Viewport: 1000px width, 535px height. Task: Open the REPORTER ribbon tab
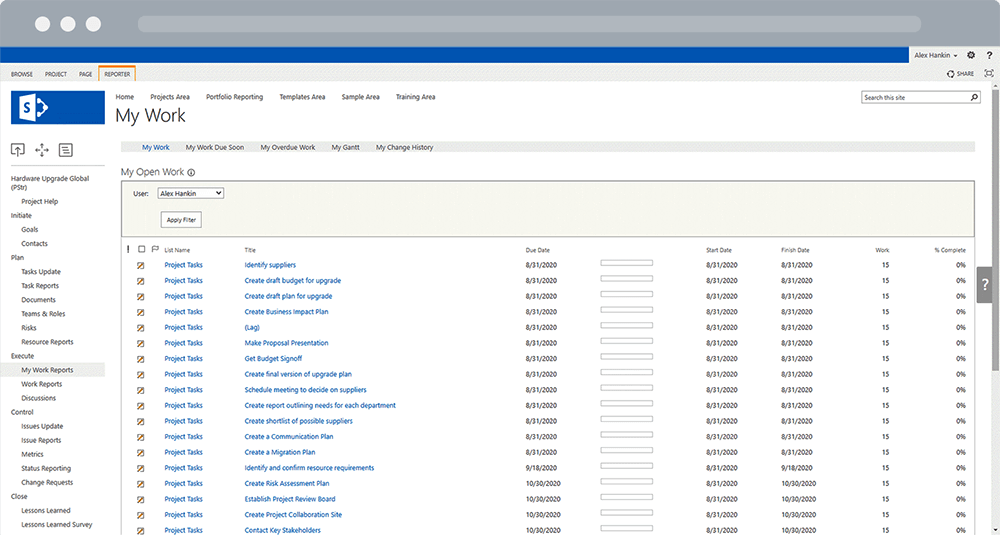(117, 74)
